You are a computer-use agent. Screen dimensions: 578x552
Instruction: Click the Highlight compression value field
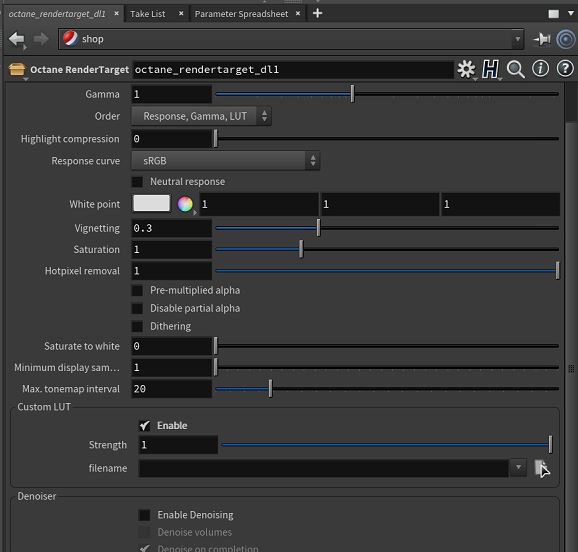coord(172,139)
